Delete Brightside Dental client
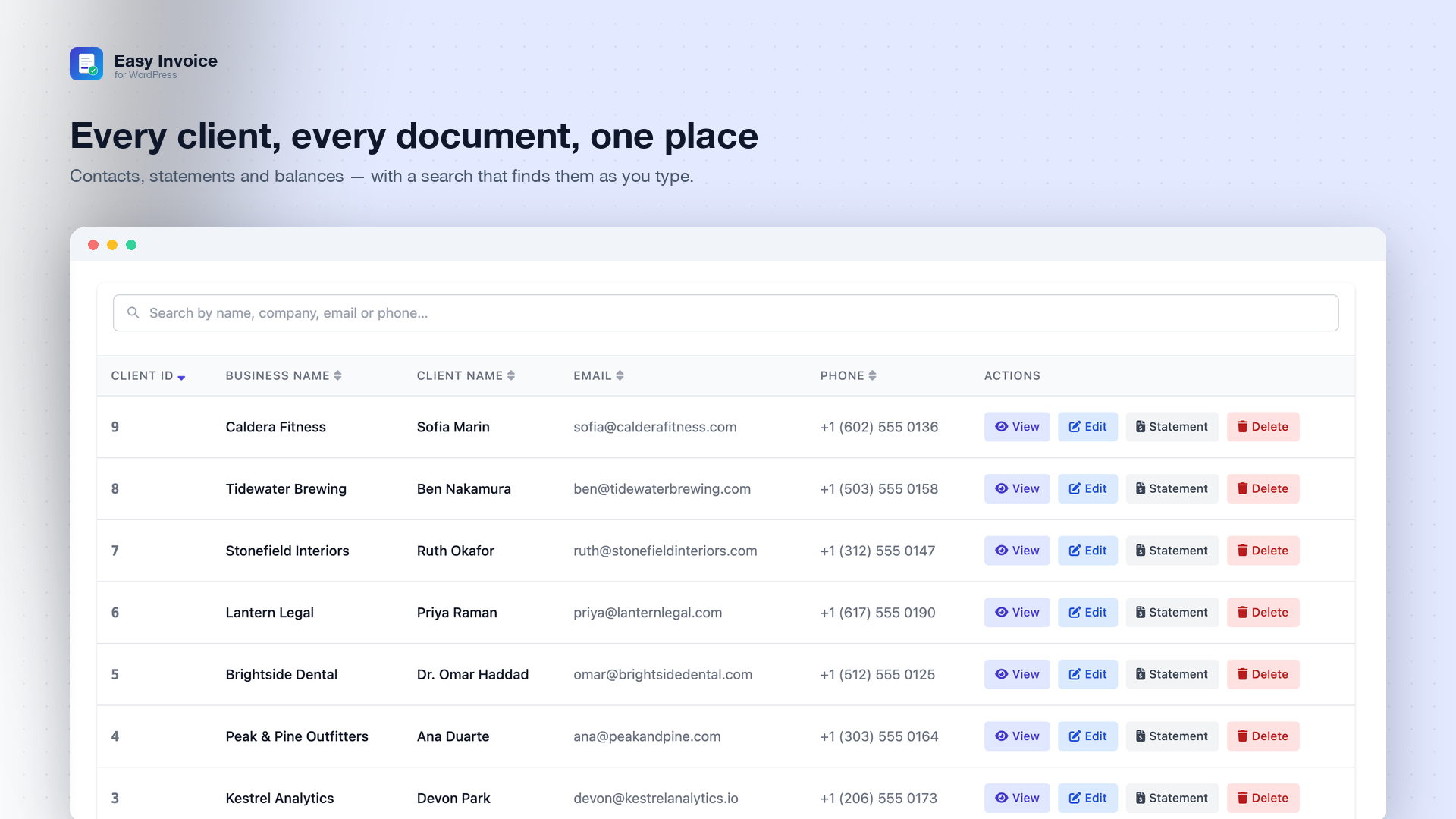 coord(1263,674)
